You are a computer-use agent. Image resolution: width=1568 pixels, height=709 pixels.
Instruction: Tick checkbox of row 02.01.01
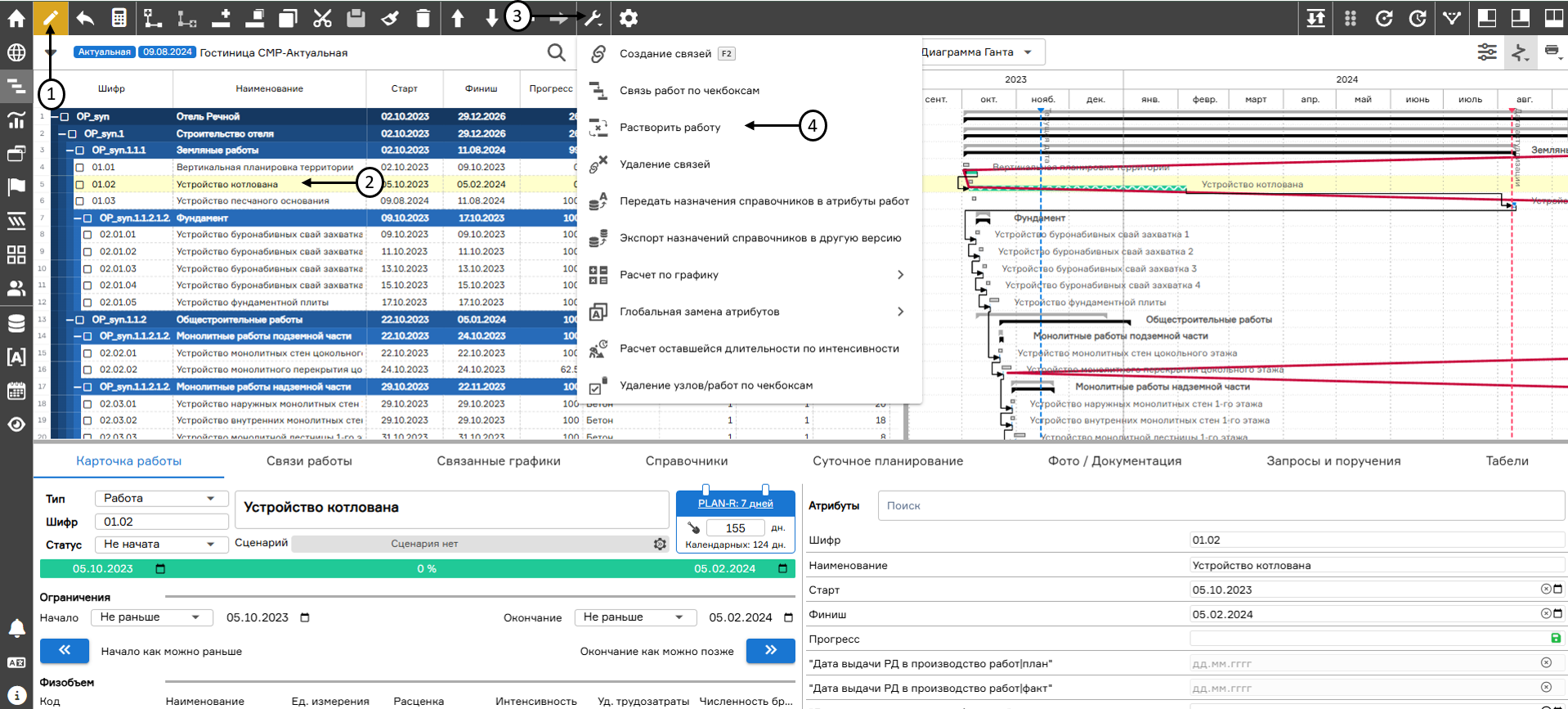click(88, 235)
